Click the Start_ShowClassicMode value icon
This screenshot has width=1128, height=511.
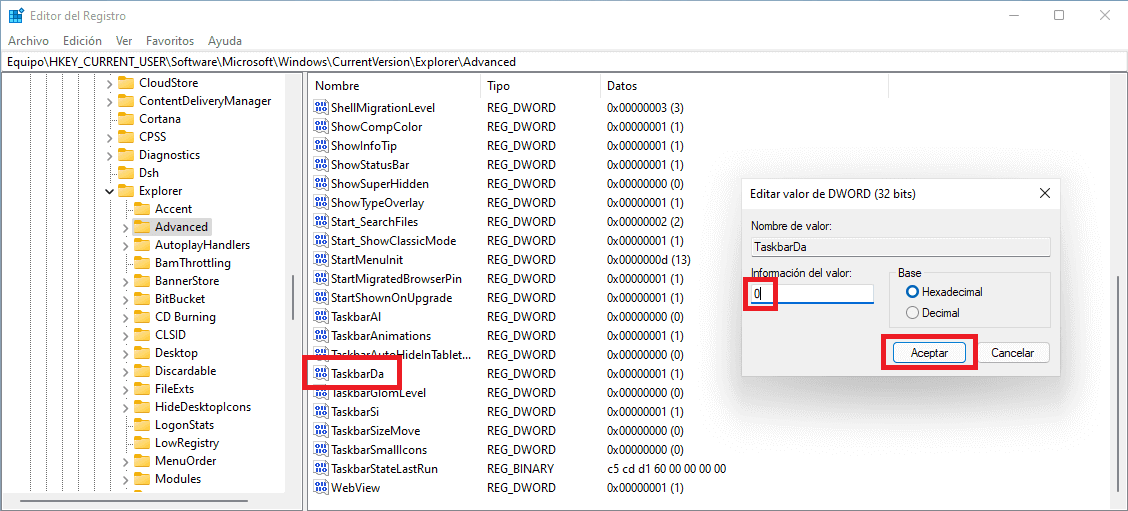click(x=321, y=240)
